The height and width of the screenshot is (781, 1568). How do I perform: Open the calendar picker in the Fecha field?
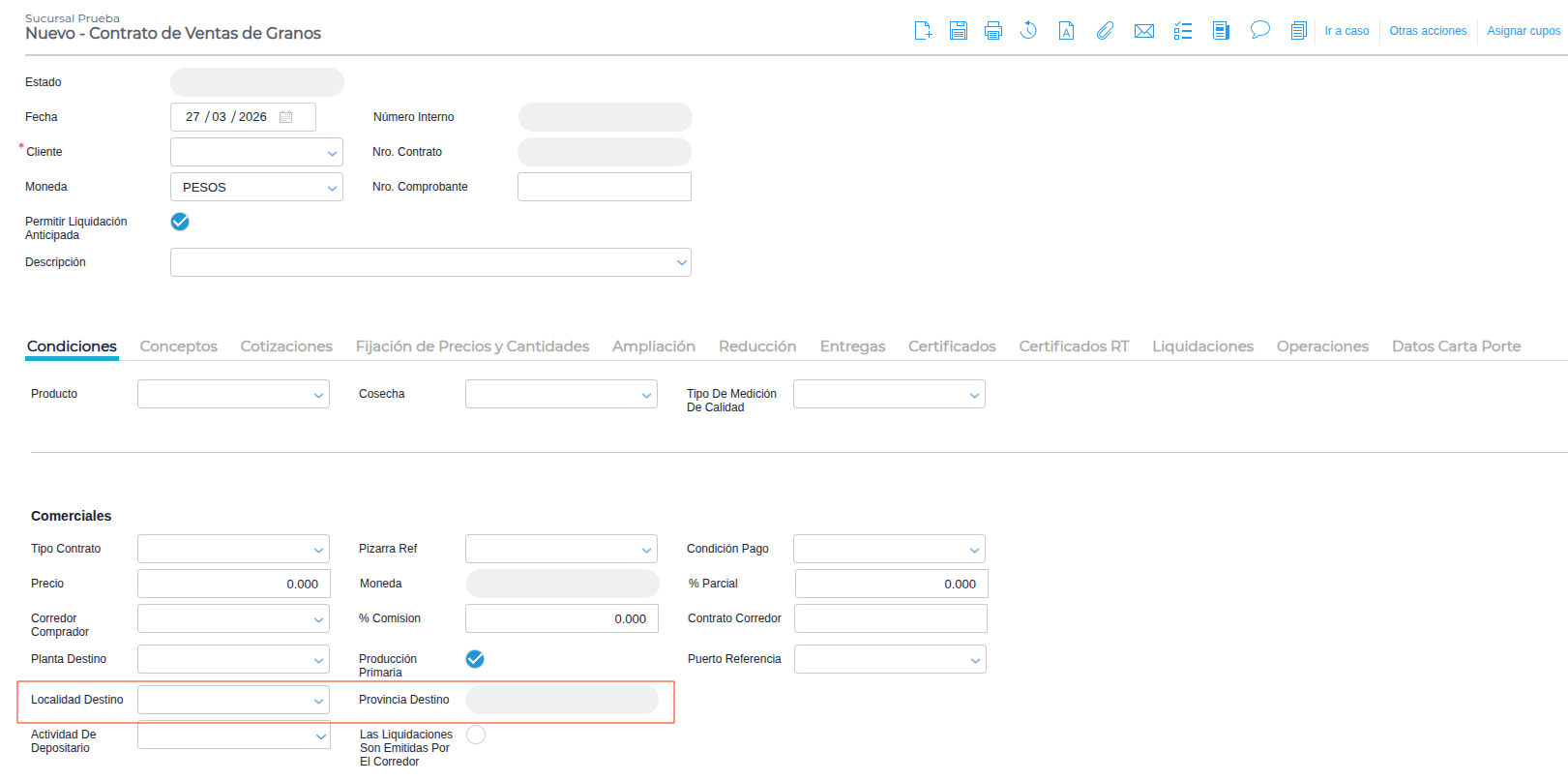point(286,117)
